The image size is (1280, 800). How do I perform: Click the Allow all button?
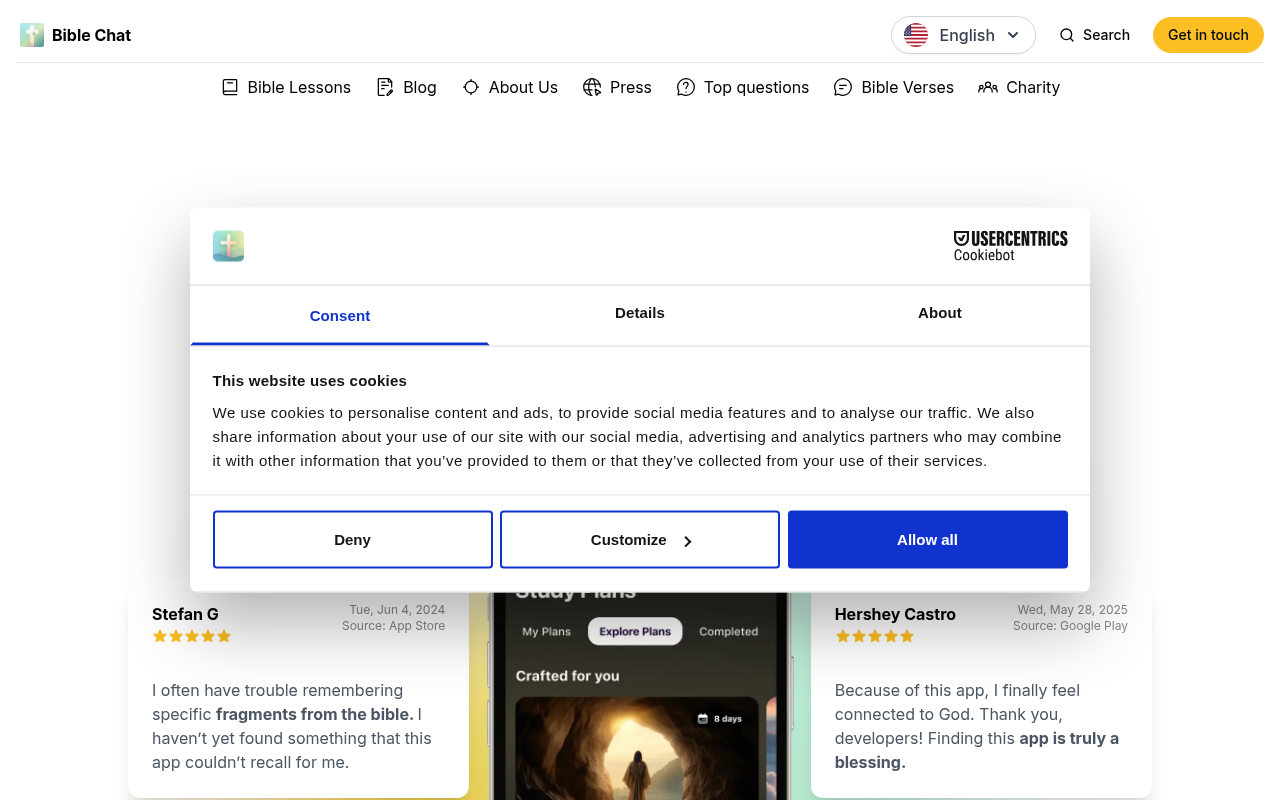927,539
